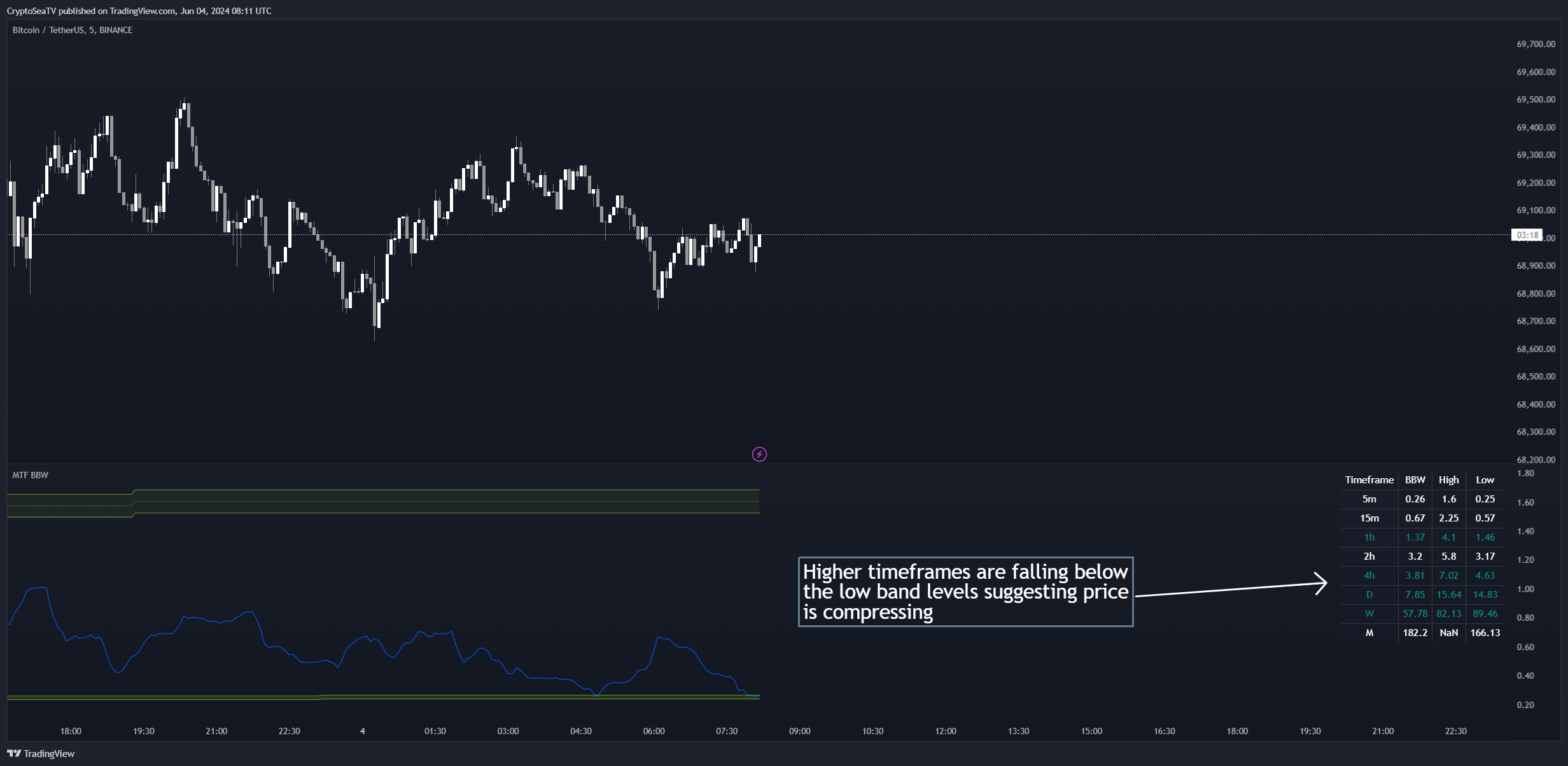Click the Bitcoin / TetherUS symbol title
The width and height of the screenshot is (1568, 766).
(73, 30)
